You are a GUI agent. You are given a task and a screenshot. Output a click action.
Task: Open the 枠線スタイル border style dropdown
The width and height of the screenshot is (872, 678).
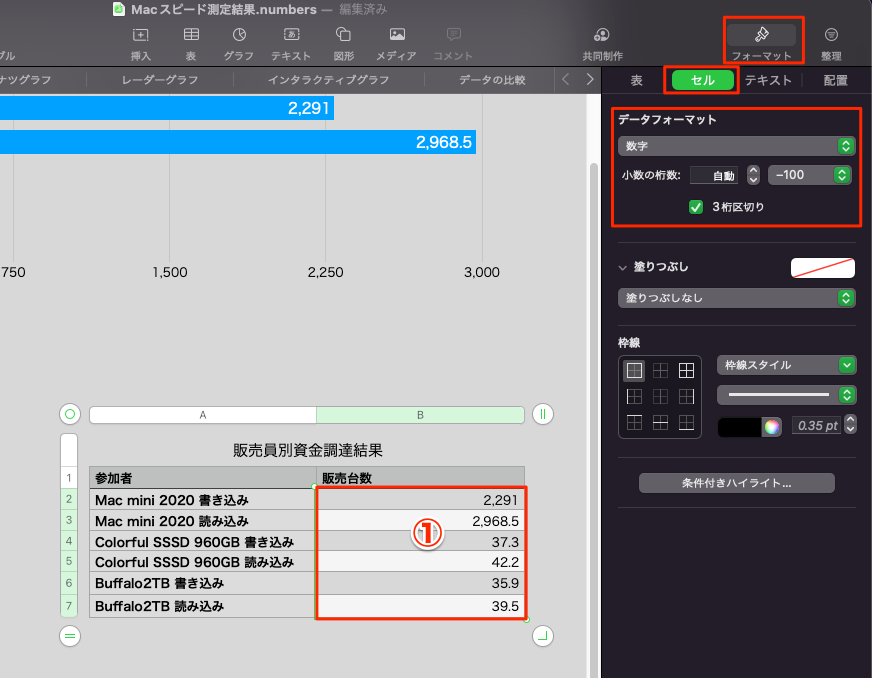786,365
